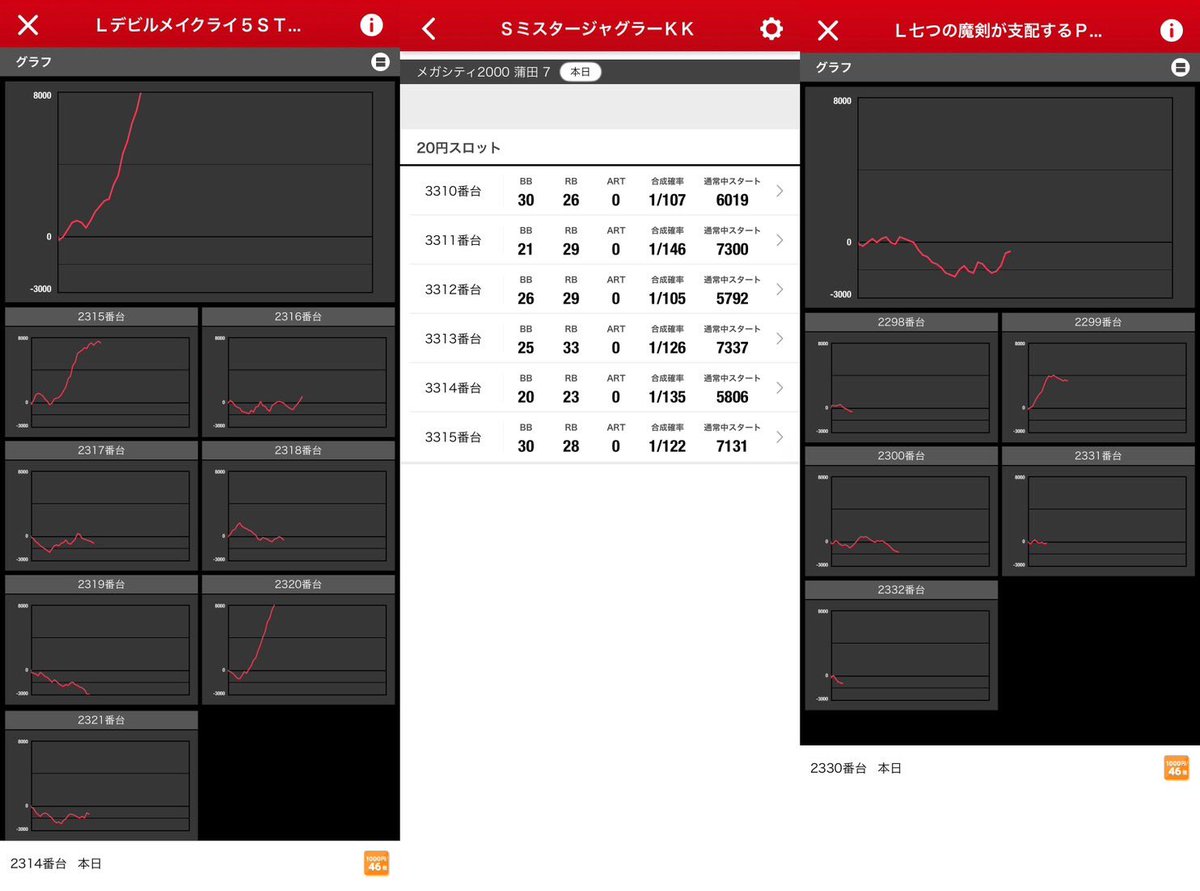Screen dimensions: 1200x891
Task: Tap グラフ header in right panel
Action: tap(834, 67)
